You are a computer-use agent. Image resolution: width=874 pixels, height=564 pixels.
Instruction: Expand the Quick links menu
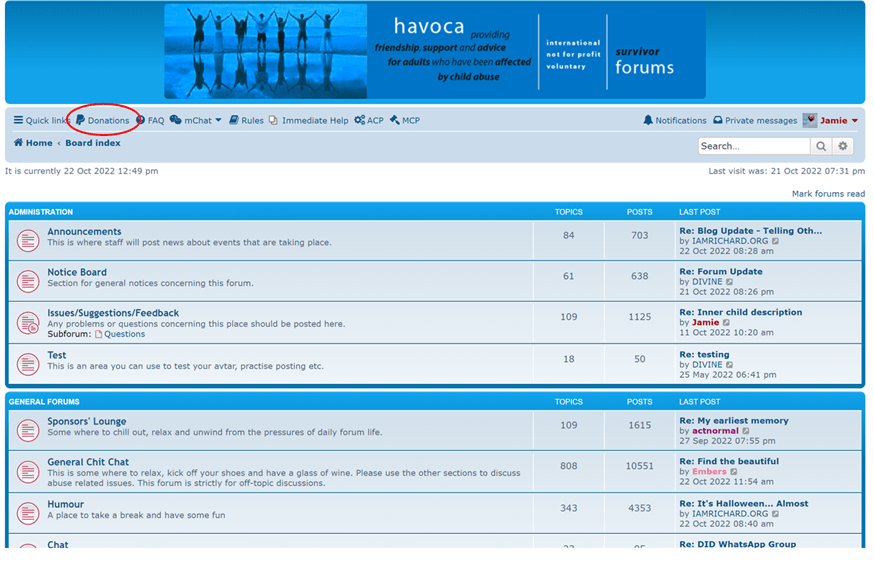[41, 121]
